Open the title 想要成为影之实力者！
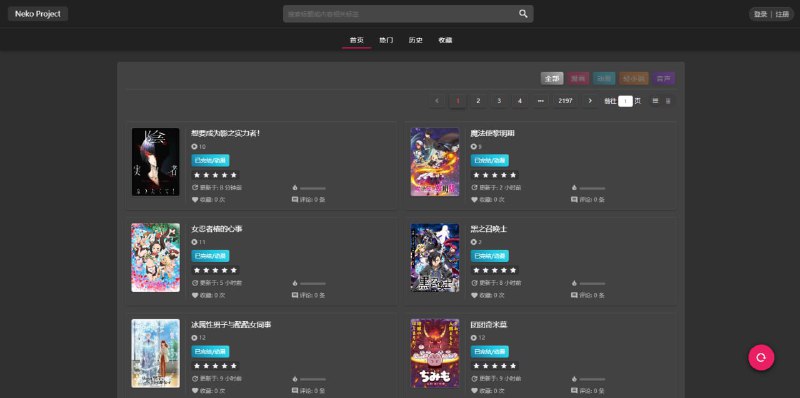 point(226,133)
